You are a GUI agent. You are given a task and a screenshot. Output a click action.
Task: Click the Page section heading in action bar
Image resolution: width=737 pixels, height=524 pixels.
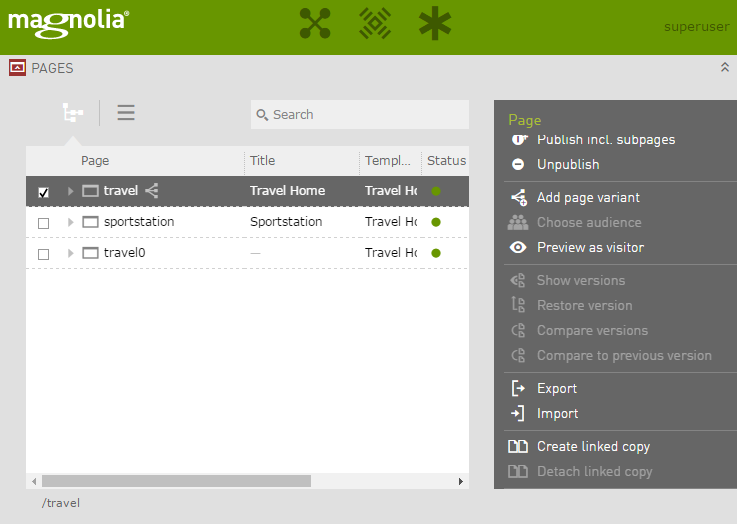525,120
